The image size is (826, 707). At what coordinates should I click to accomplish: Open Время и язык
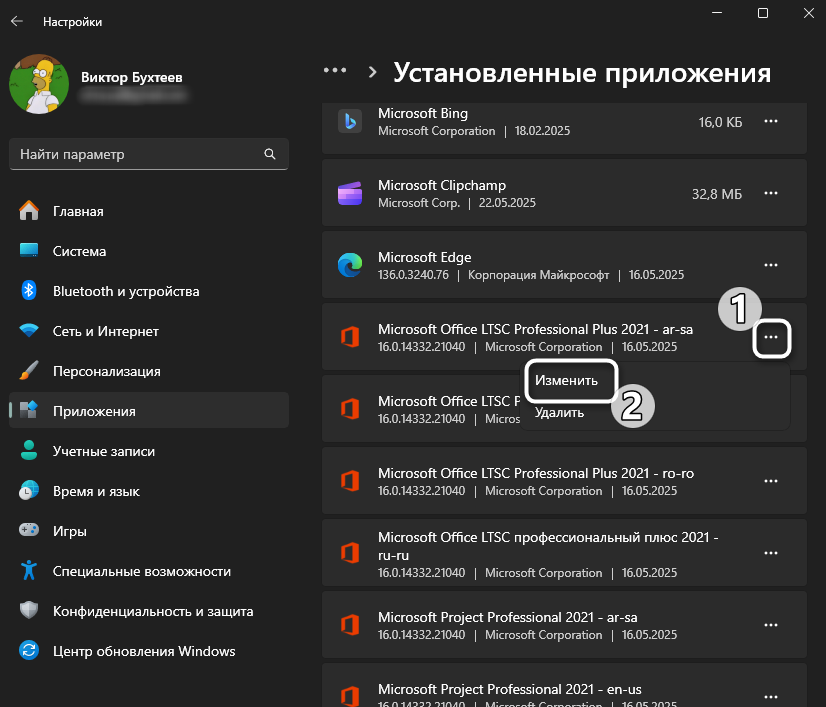[149, 492]
